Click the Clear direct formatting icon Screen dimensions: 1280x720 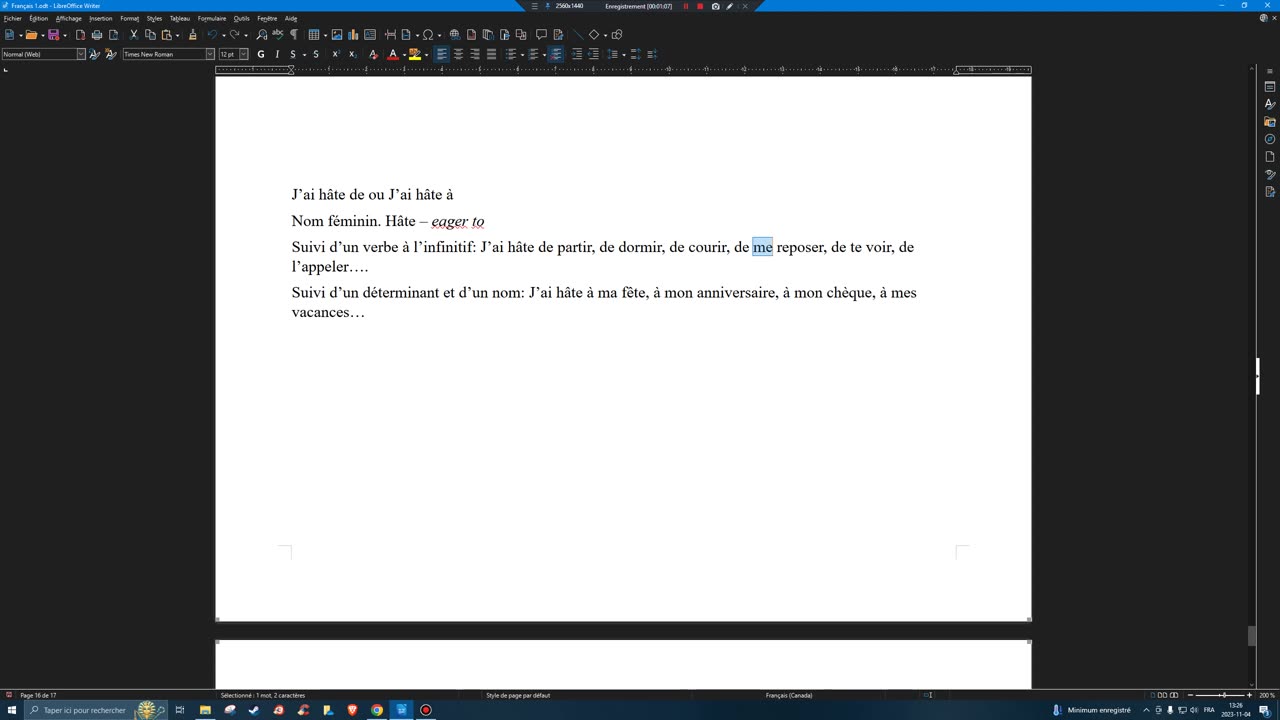pos(373,54)
